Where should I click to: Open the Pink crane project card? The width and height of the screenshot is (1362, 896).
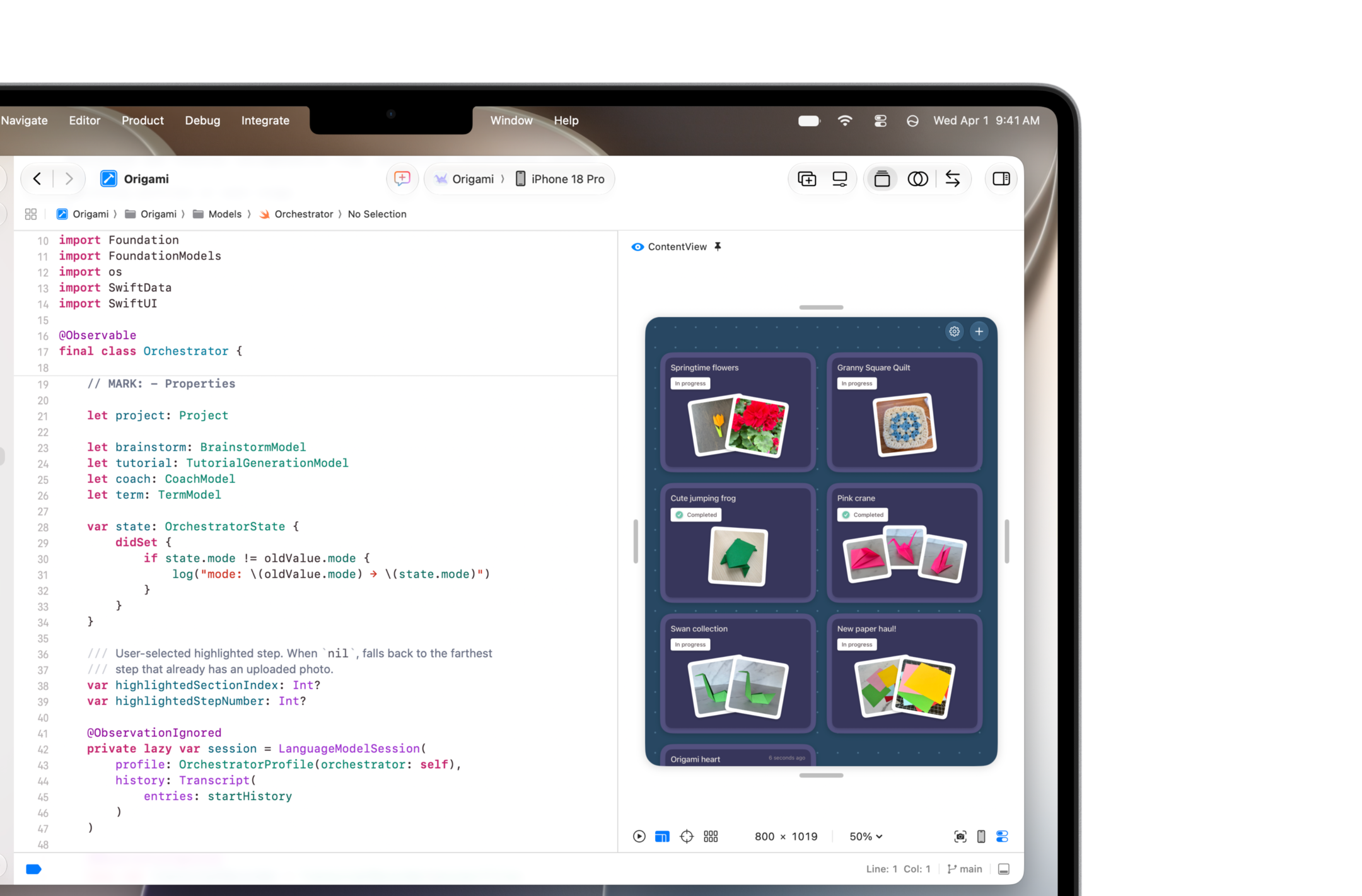[x=904, y=543]
